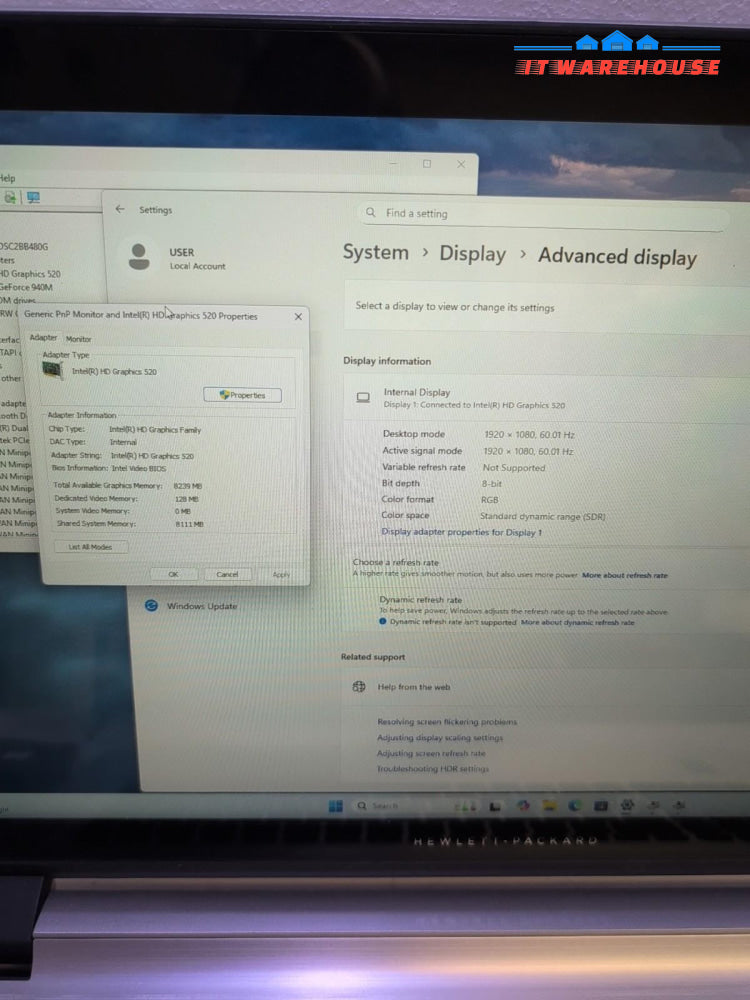Click the magnifier icon in Find a setting
750x1000 pixels.
coord(371,212)
